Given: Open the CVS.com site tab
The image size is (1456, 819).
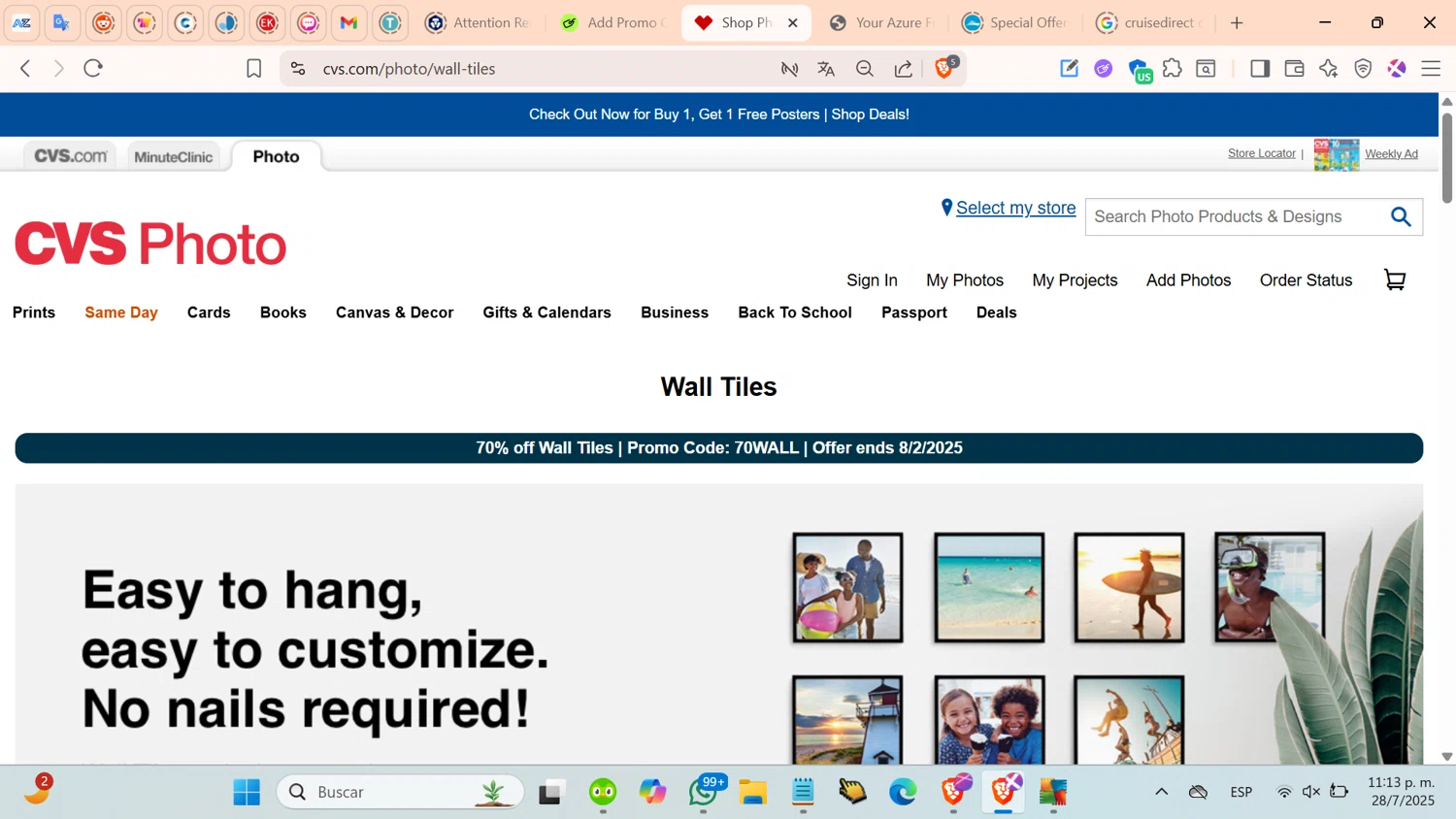Looking at the screenshot, I should coord(70,156).
